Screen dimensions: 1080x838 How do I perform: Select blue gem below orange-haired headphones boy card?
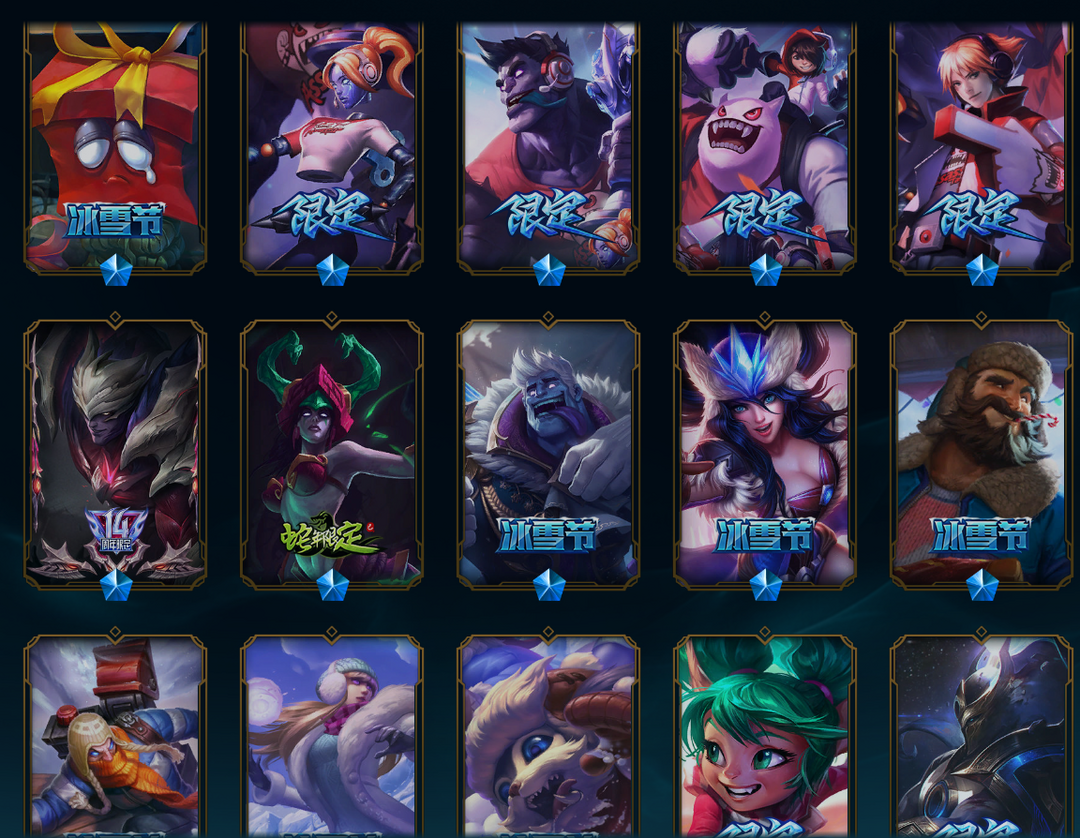tap(982, 270)
